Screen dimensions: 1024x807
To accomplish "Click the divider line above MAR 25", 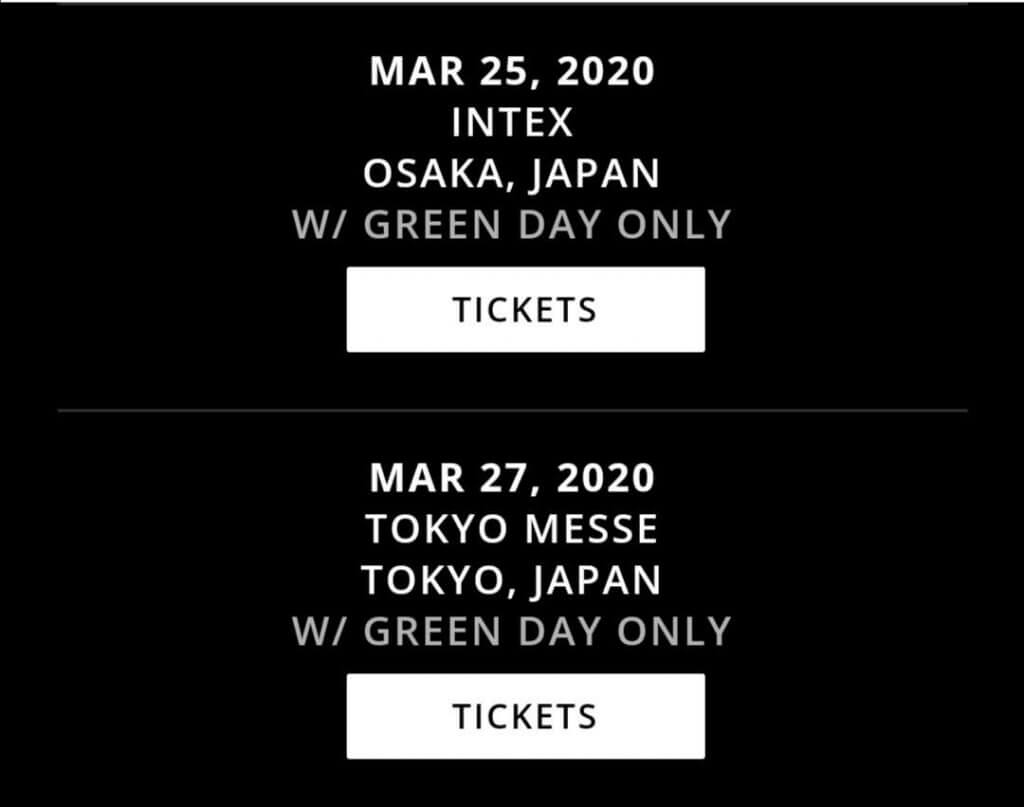I will tap(513, 2).
